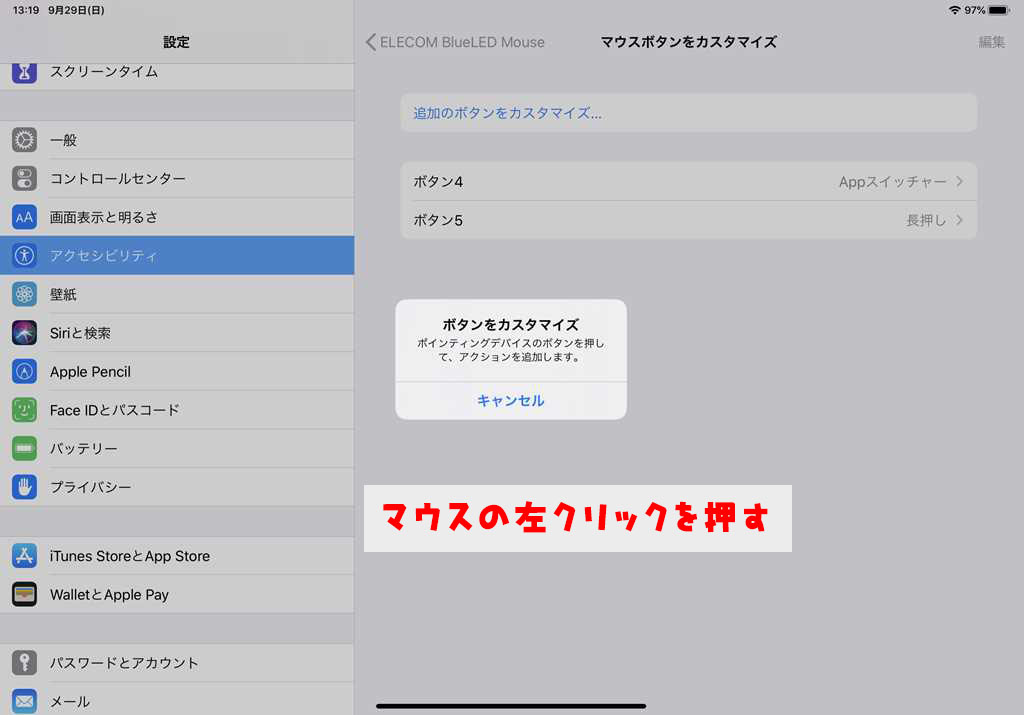1024x715 pixels.
Task: Tap the プライバシー hand icon
Action: pyautogui.click(x=24, y=487)
